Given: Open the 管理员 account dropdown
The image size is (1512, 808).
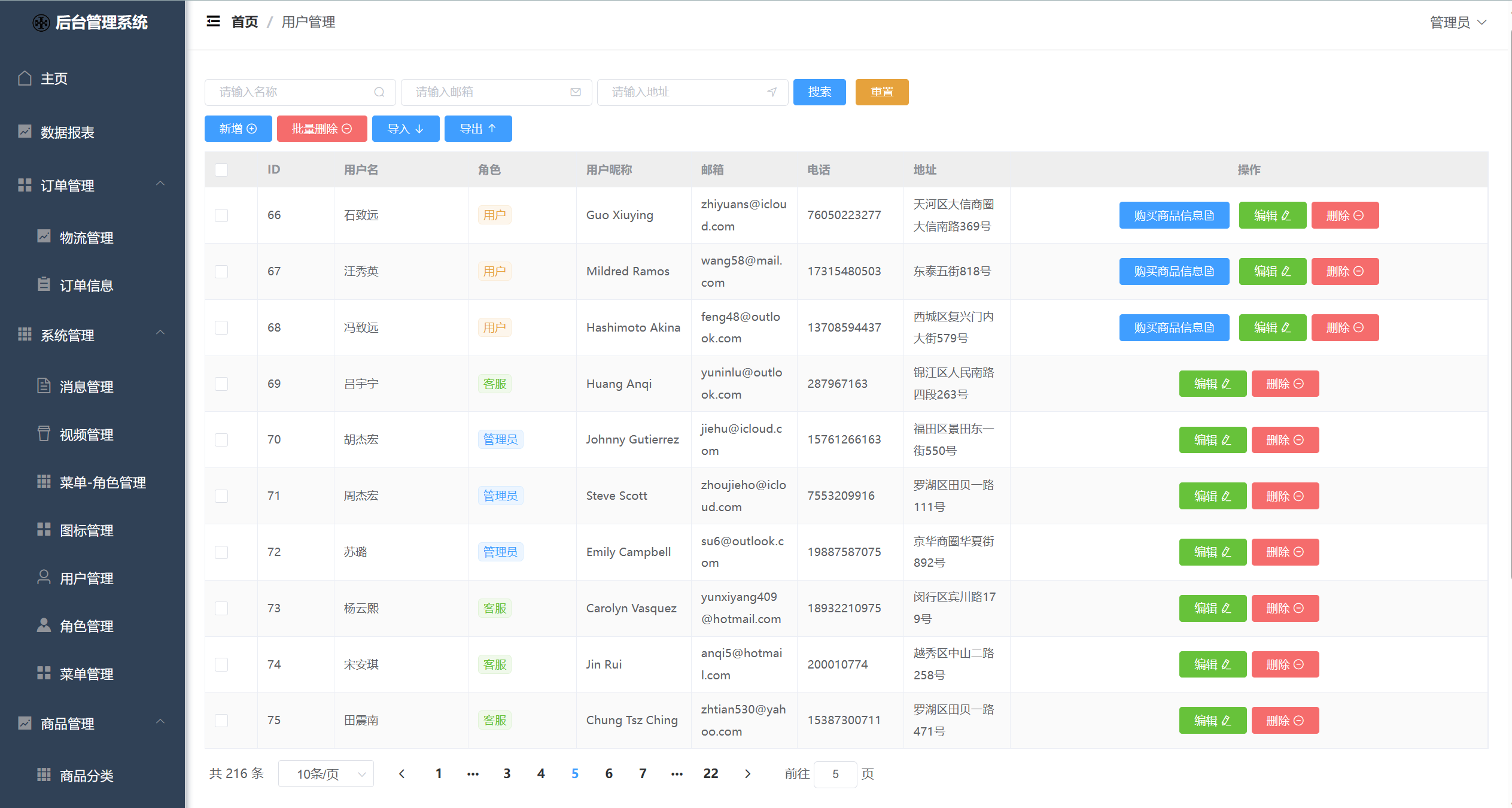Looking at the screenshot, I should tap(1458, 22).
